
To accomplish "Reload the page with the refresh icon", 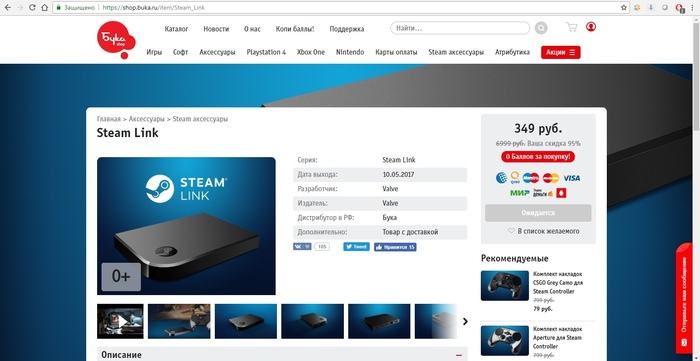I will pyautogui.click(x=32, y=8).
